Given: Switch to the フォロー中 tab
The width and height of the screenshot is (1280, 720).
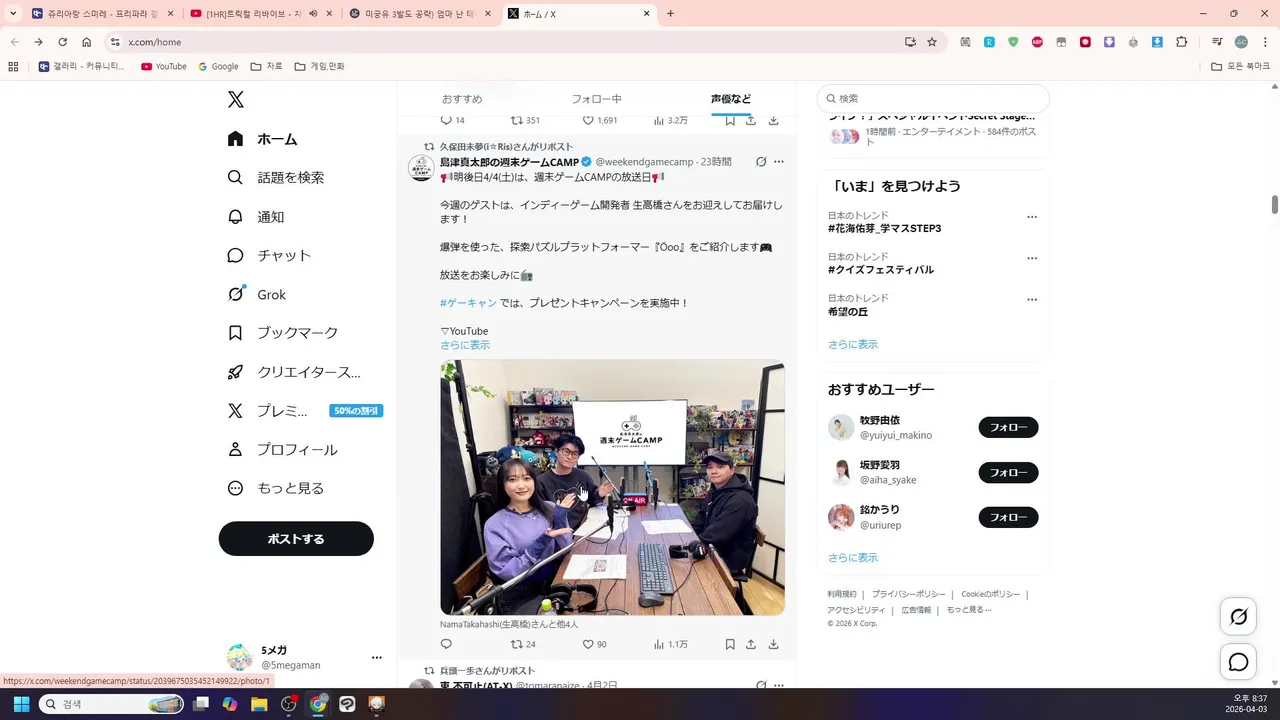Looking at the screenshot, I should 596,99.
